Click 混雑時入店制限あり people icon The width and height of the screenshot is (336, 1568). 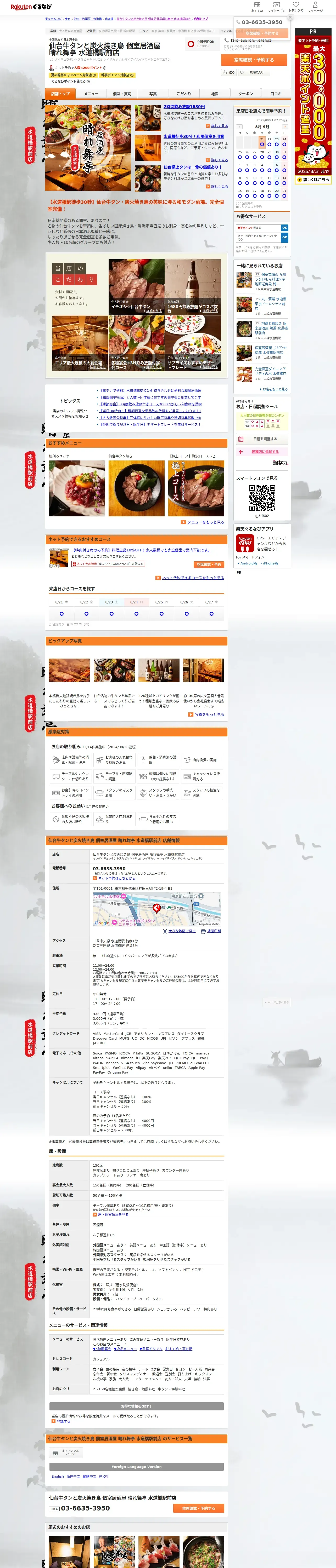coord(99,819)
